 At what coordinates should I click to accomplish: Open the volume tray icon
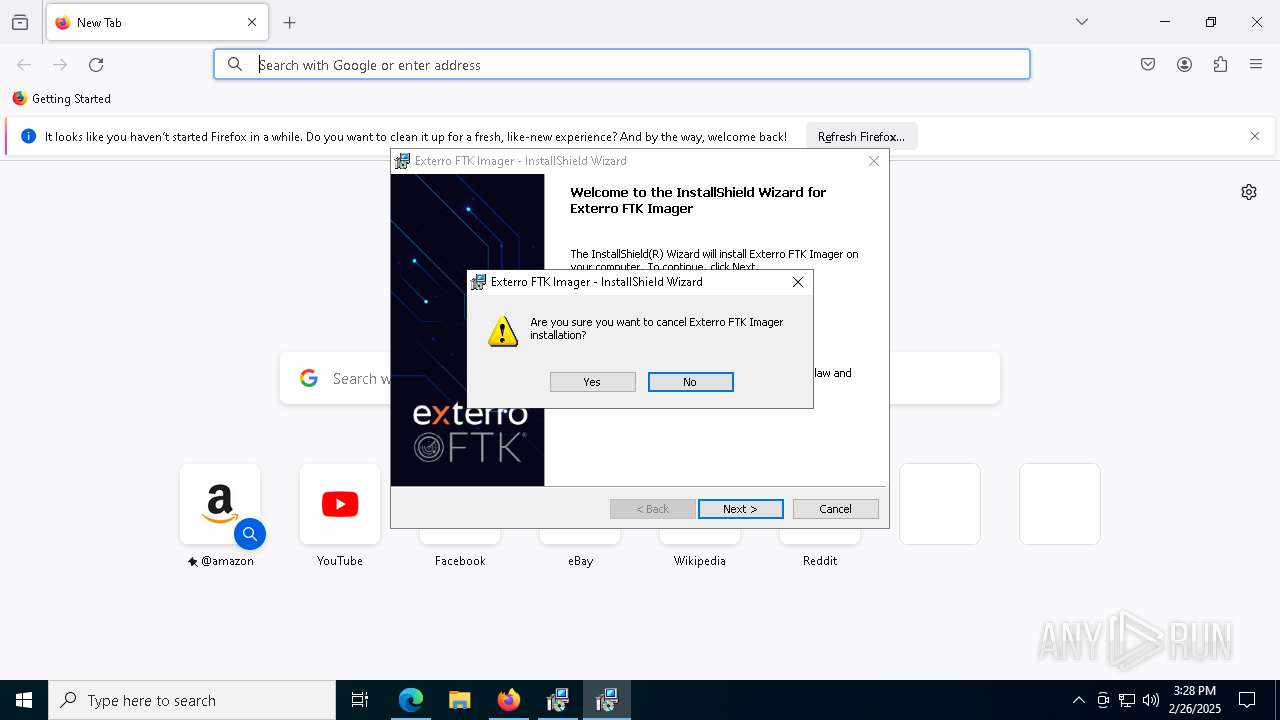tap(1151, 700)
